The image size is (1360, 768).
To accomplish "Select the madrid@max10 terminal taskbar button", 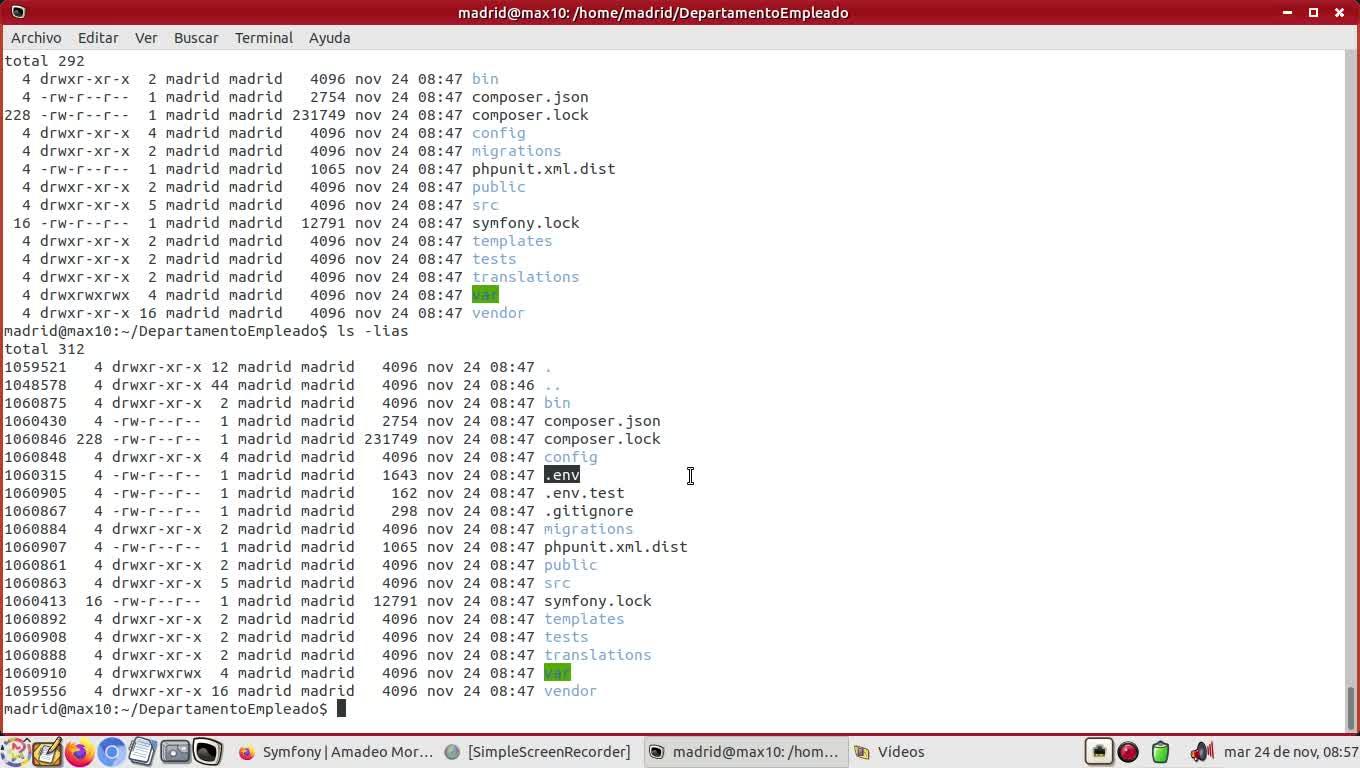I will tap(745, 752).
